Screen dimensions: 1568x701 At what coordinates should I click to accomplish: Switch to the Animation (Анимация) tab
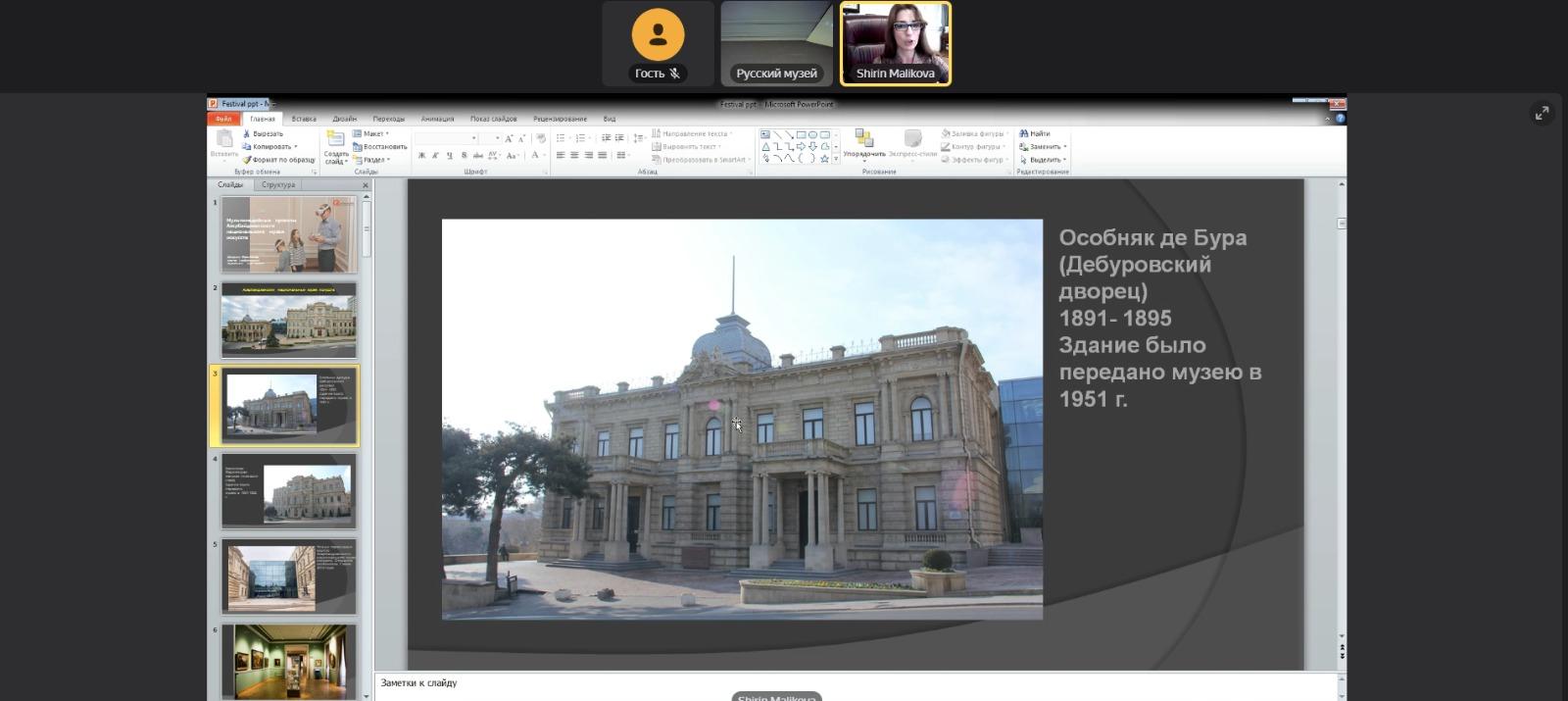coord(437,119)
